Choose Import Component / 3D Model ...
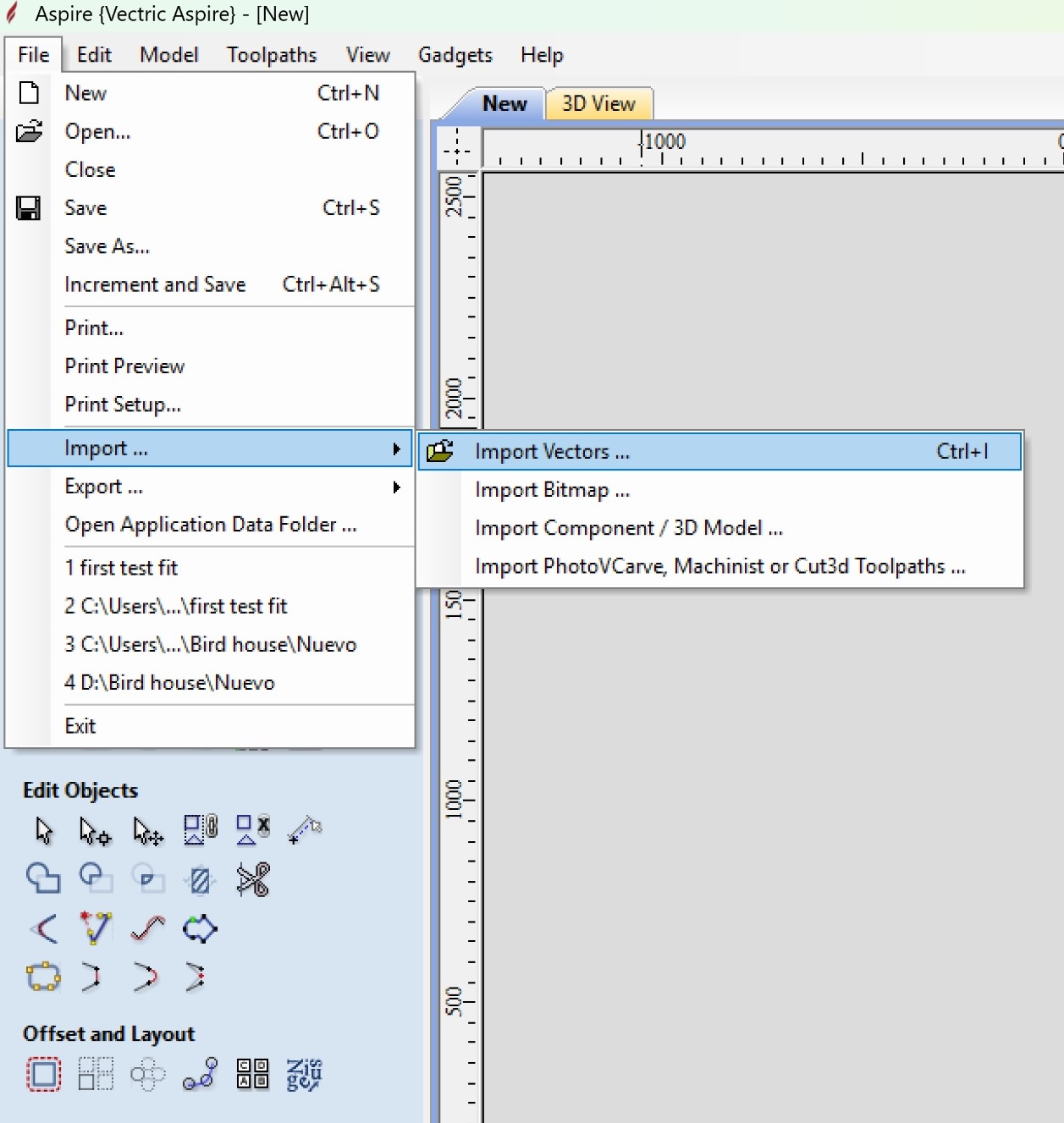 720,528
